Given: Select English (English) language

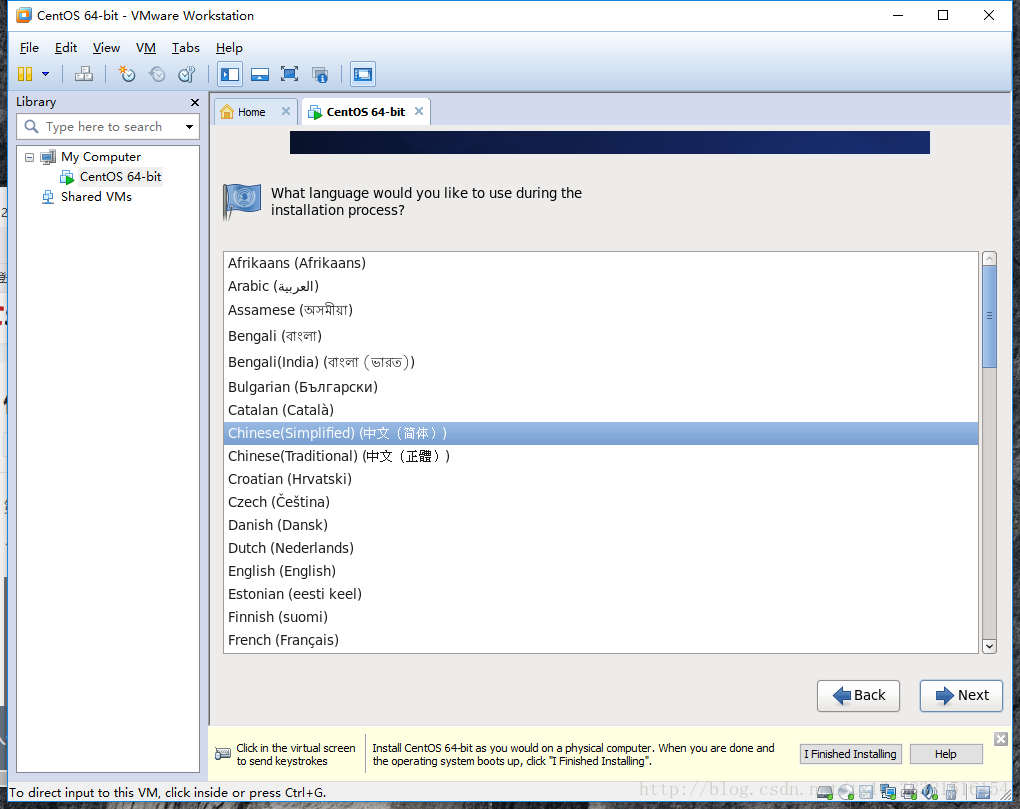Looking at the screenshot, I should 600,570.
